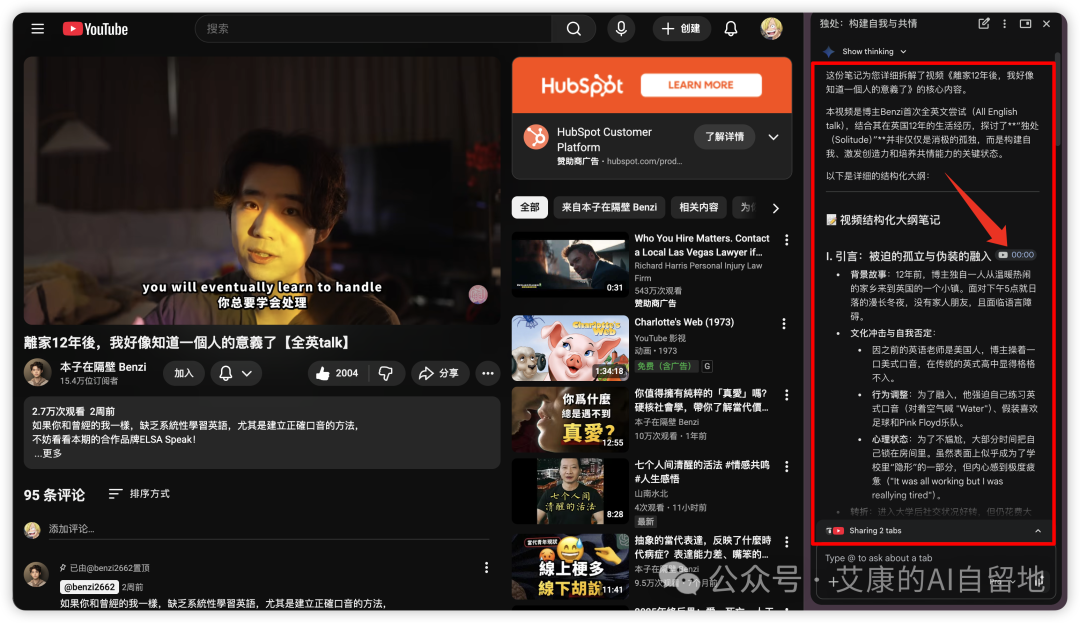Open the 線上梗多線下胡說 thumbnail
This screenshot has height=623, width=1080.
(x=570, y=567)
